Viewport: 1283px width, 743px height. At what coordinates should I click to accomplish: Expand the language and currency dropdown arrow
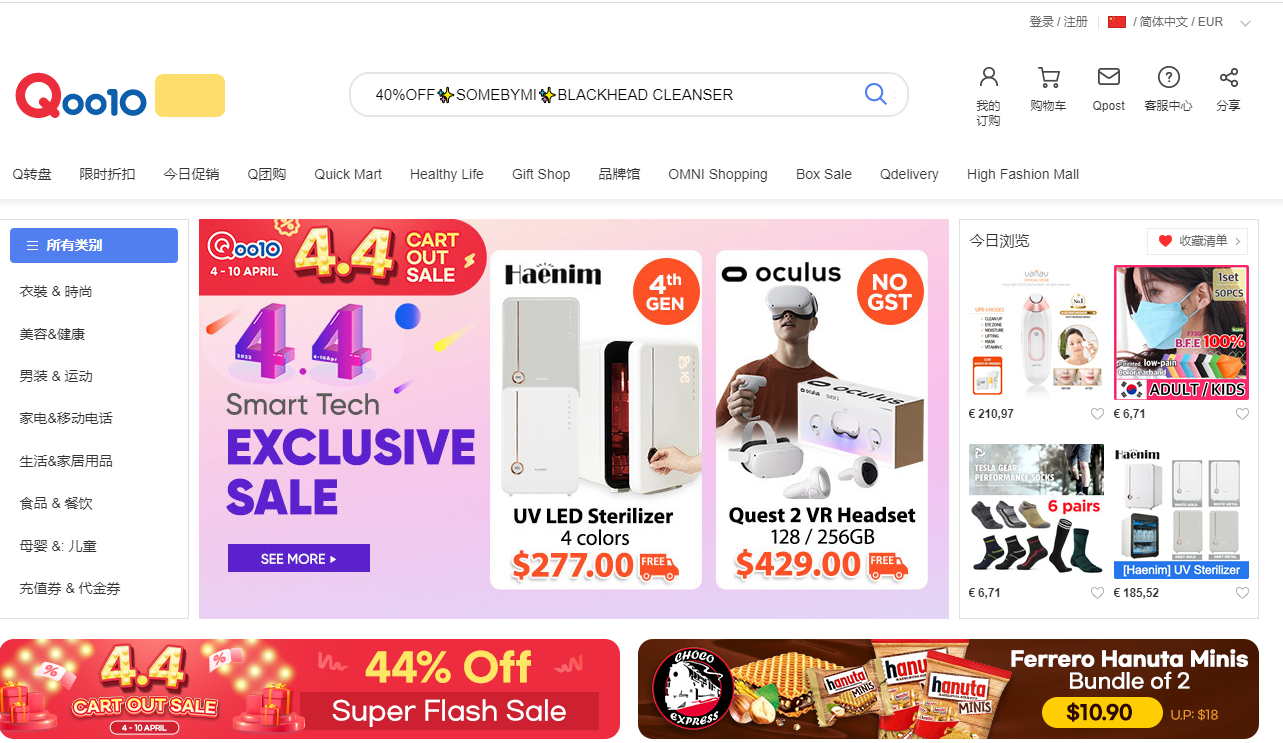tap(1245, 23)
